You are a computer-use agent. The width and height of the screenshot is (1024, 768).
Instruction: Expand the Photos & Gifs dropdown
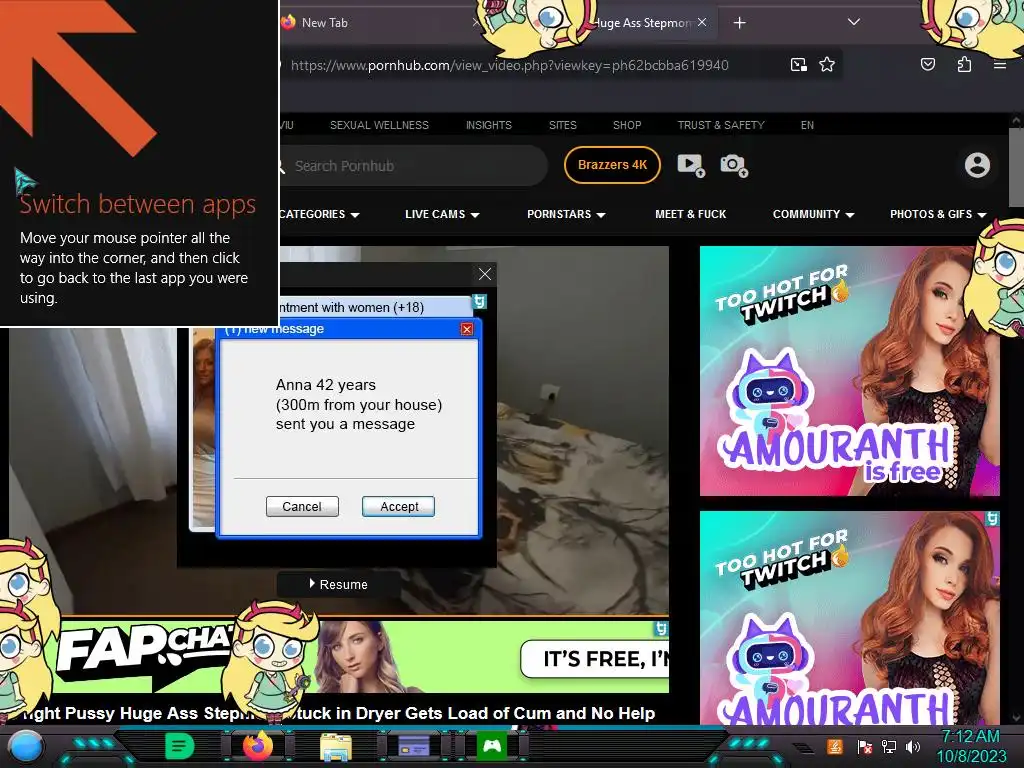pos(938,214)
